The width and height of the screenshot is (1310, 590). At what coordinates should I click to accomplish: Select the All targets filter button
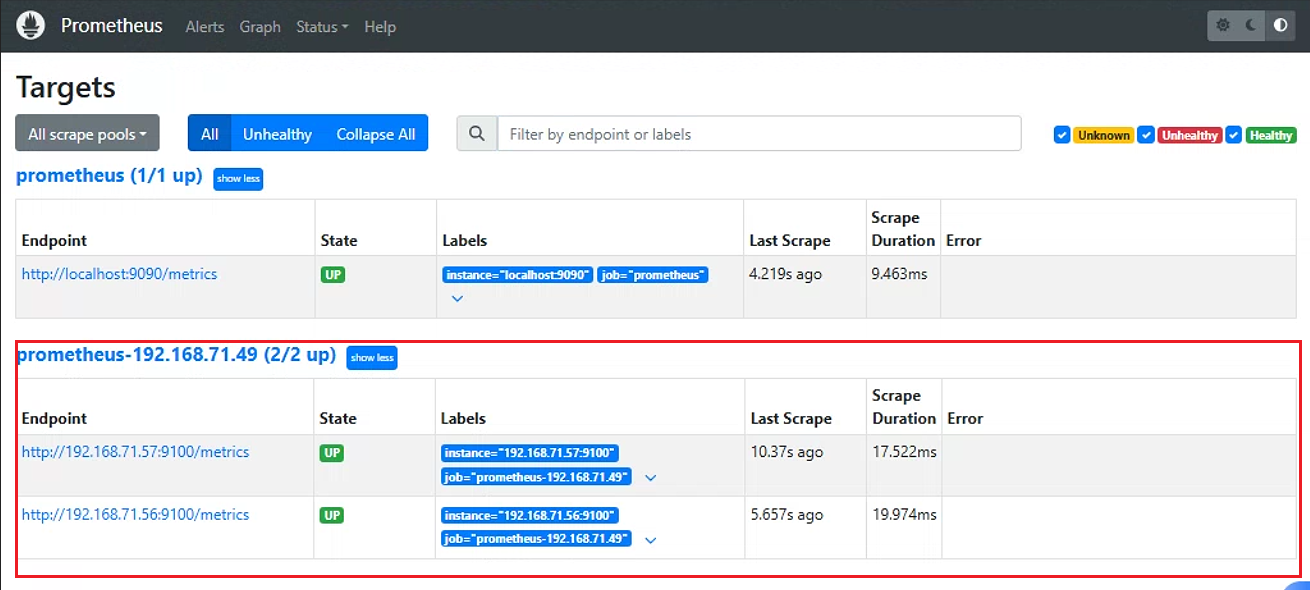209,134
